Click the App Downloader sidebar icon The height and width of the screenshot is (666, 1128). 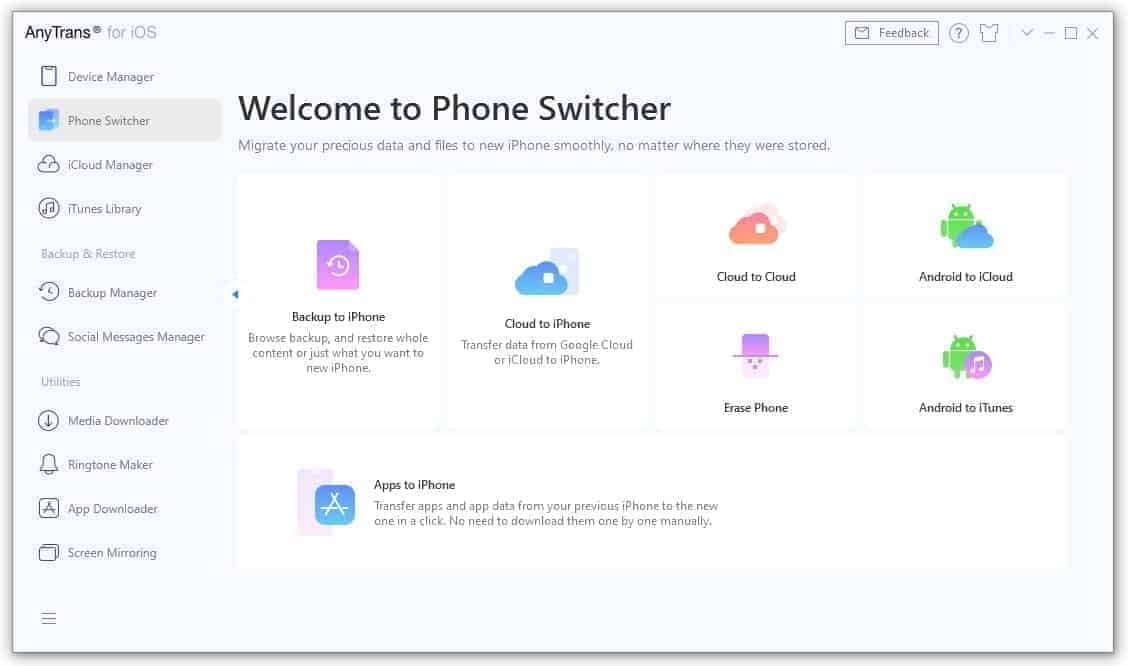coord(48,508)
